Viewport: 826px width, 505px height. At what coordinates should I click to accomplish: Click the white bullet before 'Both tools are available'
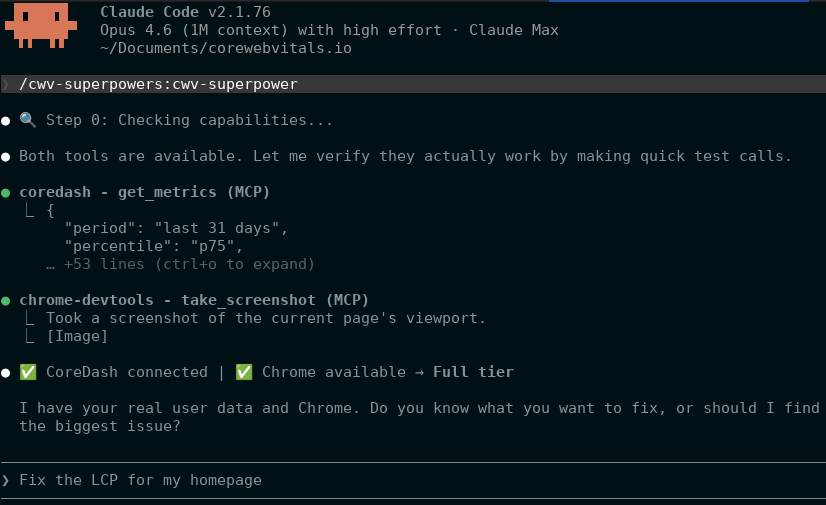(x=6, y=157)
